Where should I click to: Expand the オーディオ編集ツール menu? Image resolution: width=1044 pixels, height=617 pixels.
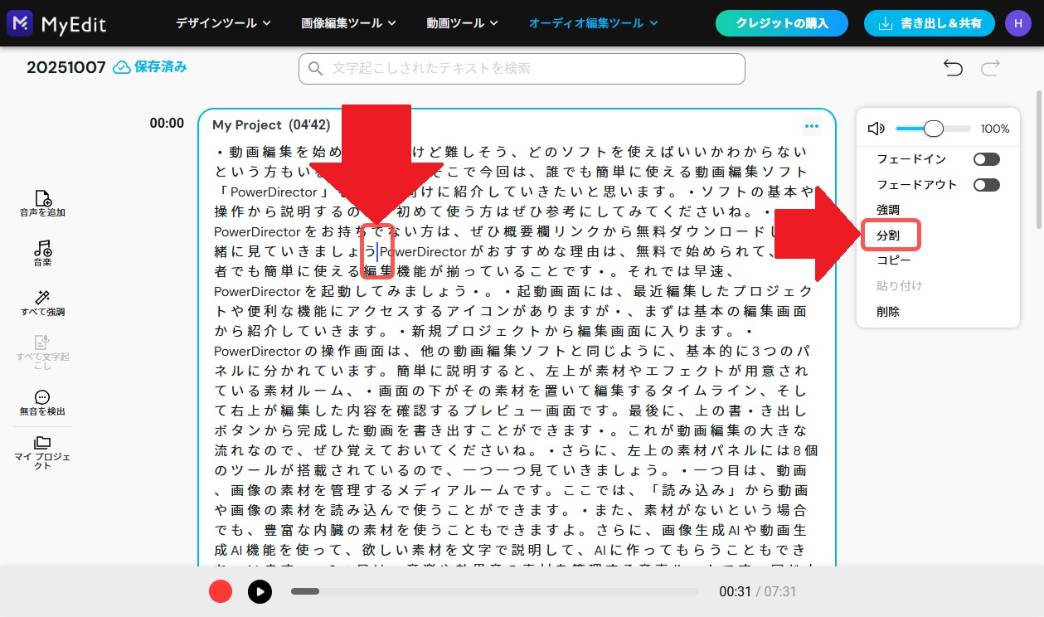(594, 23)
